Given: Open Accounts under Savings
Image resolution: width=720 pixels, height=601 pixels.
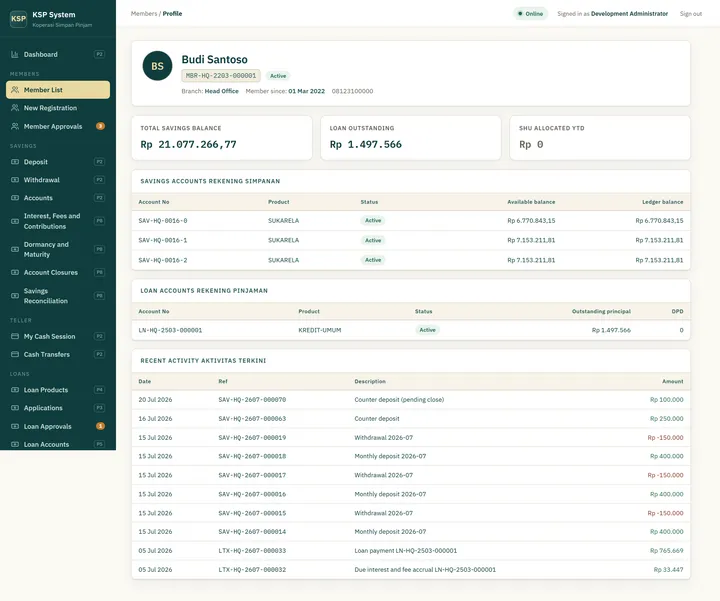Looking at the screenshot, I should point(58,198).
